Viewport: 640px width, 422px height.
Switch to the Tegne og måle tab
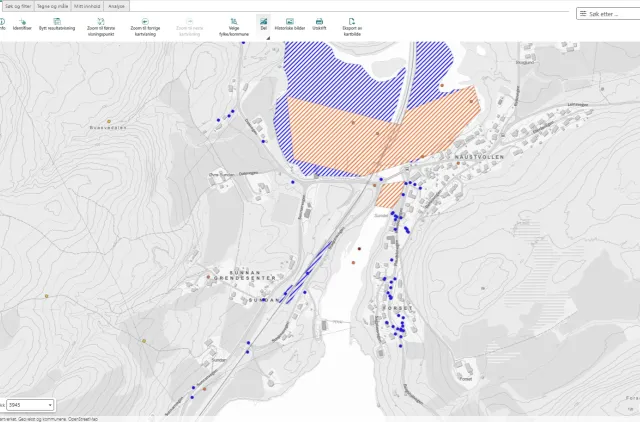pyautogui.click(x=52, y=6)
